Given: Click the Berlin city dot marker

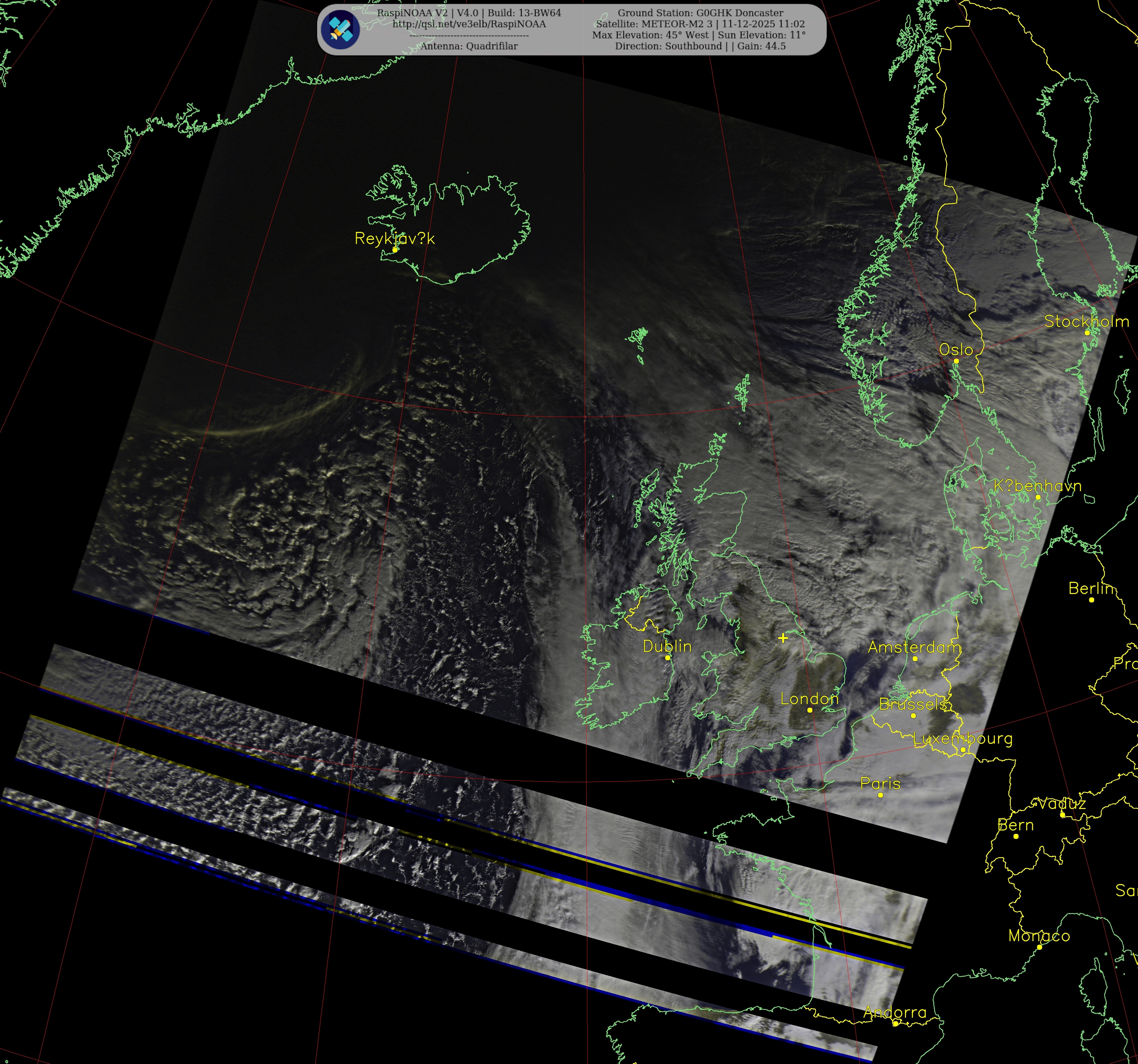Looking at the screenshot, I should click(x=1092, y=600).
